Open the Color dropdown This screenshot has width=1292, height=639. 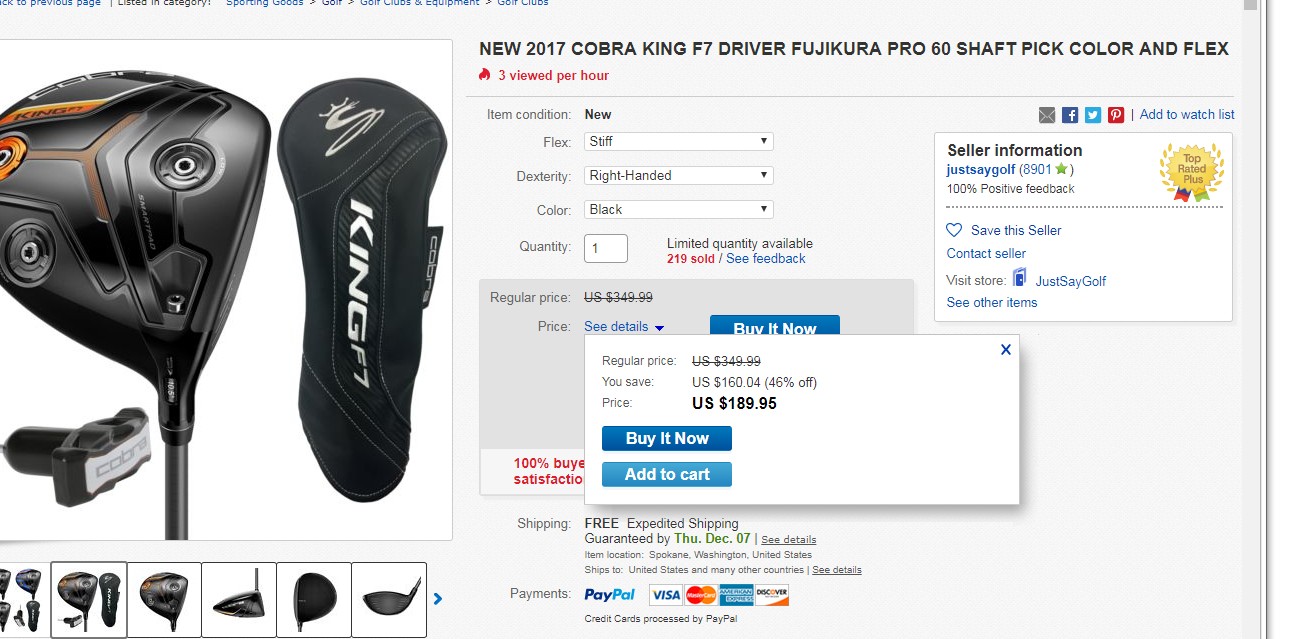coord(679,210)
